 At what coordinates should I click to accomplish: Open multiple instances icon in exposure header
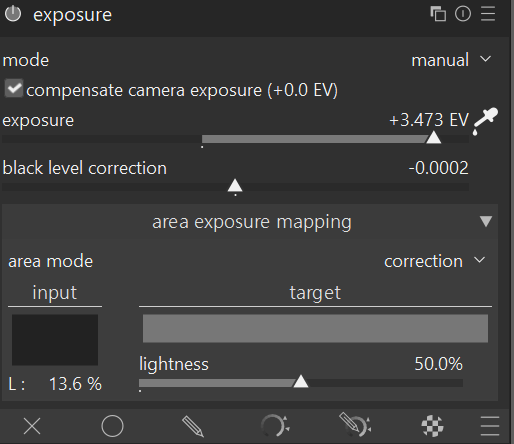[438, 14]
